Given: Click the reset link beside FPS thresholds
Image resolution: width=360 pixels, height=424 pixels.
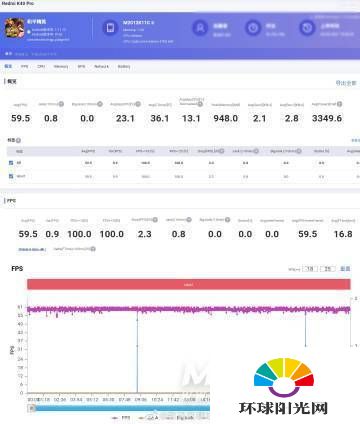Looking at the screenshot, I should tap(345, 269).
